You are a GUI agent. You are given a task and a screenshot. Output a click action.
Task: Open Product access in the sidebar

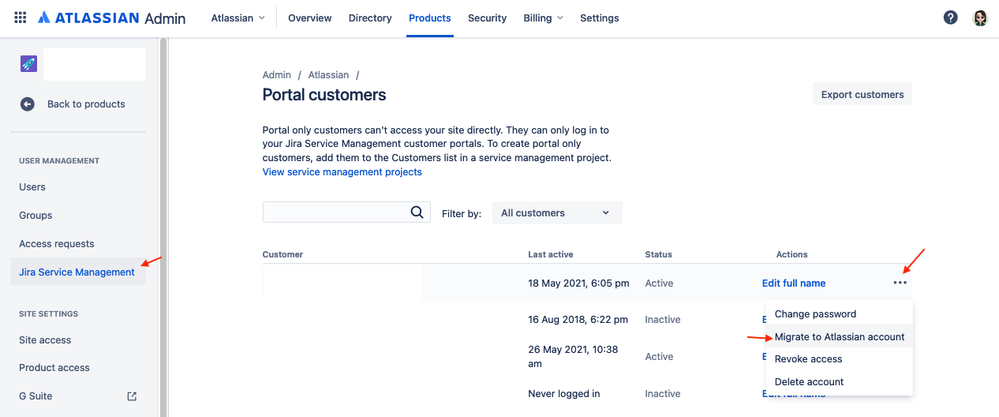tap(54, 367)
